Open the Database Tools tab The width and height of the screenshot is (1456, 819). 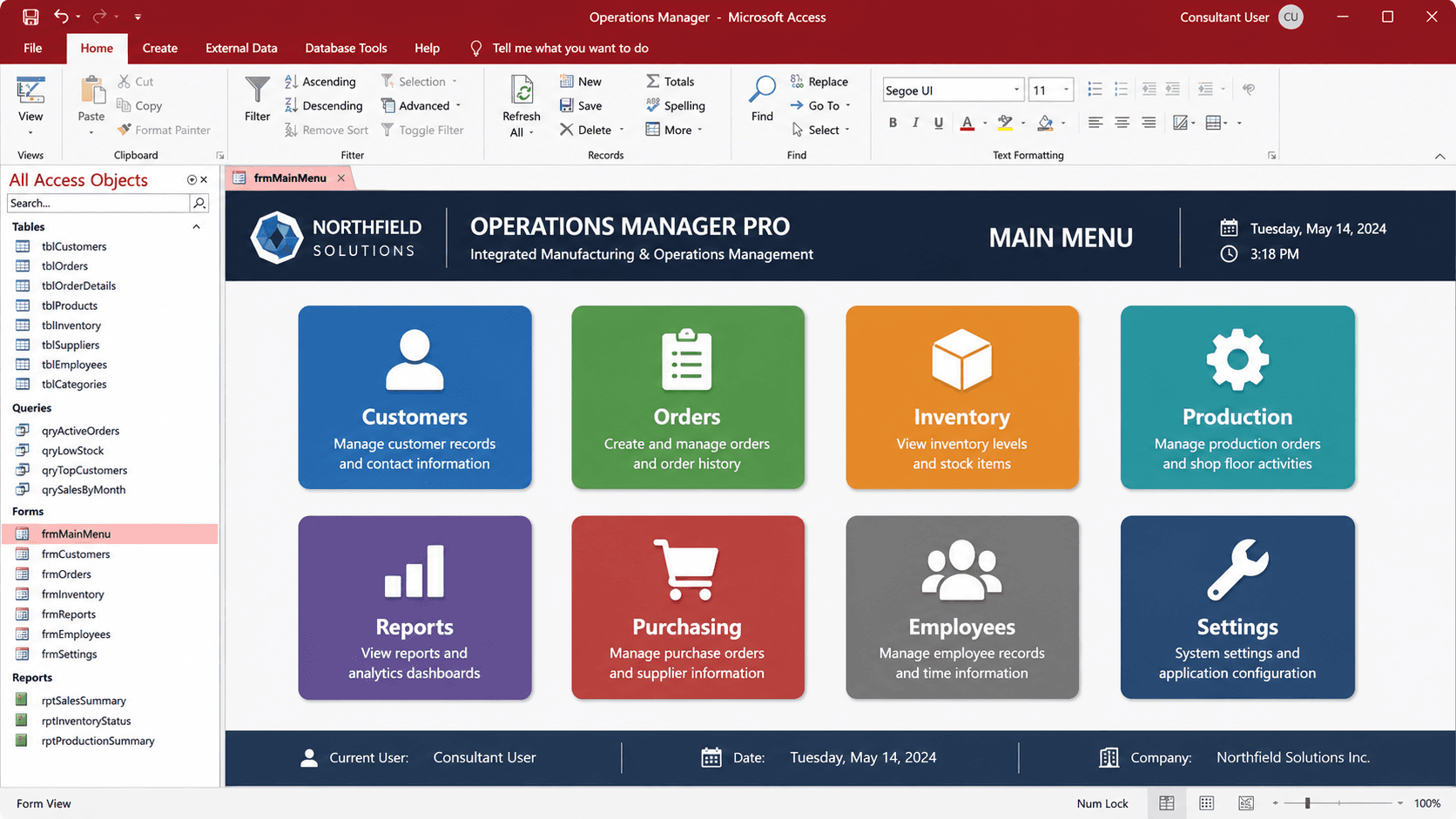click(x=346, y=48)
